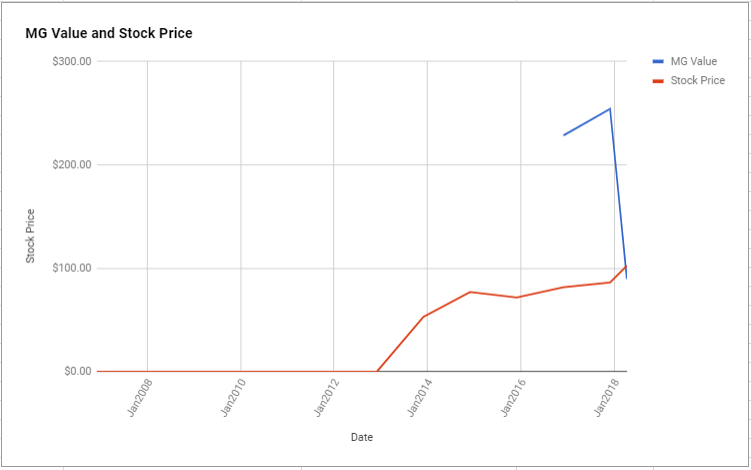The width and height of the screenshot is (751, 470).
Task: Select the $300.00 axis label
Action: [72, 61]
